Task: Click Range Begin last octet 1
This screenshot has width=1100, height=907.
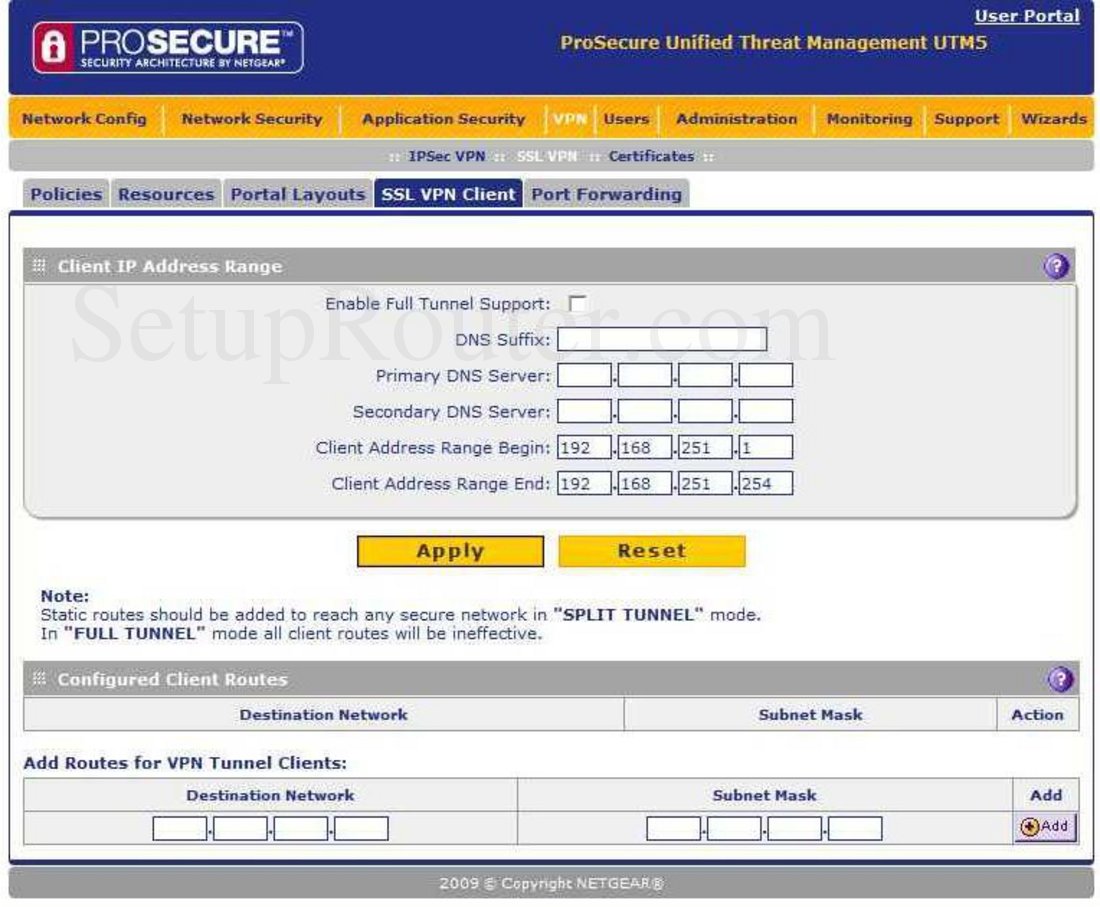Action: pos(765,448)
